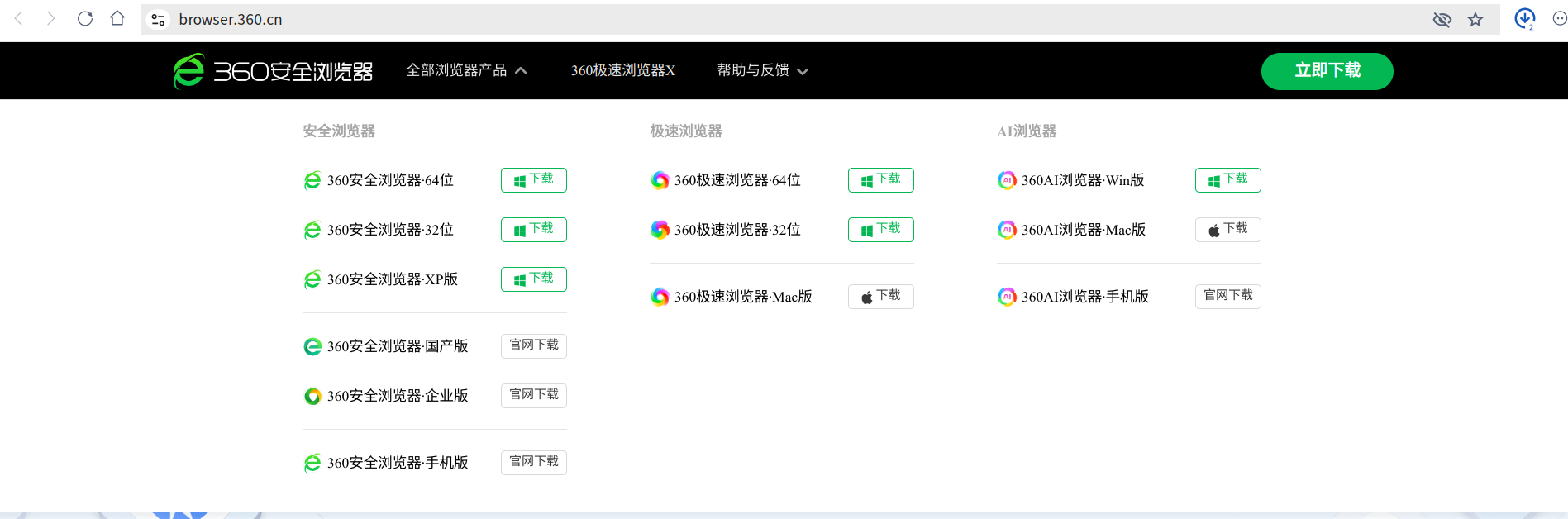Viewport: 1568px width, 519px height.
Task: Select the AI浏览器 category heading
Action: tap(1027, 131)
